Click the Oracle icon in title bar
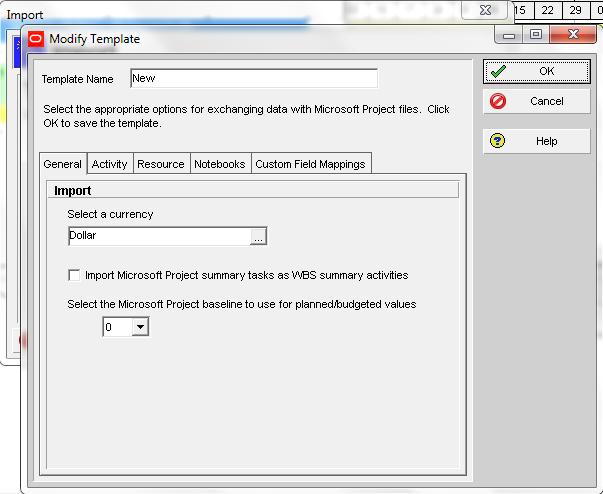Viewport: 603px width, 494px height. (36, 39)
